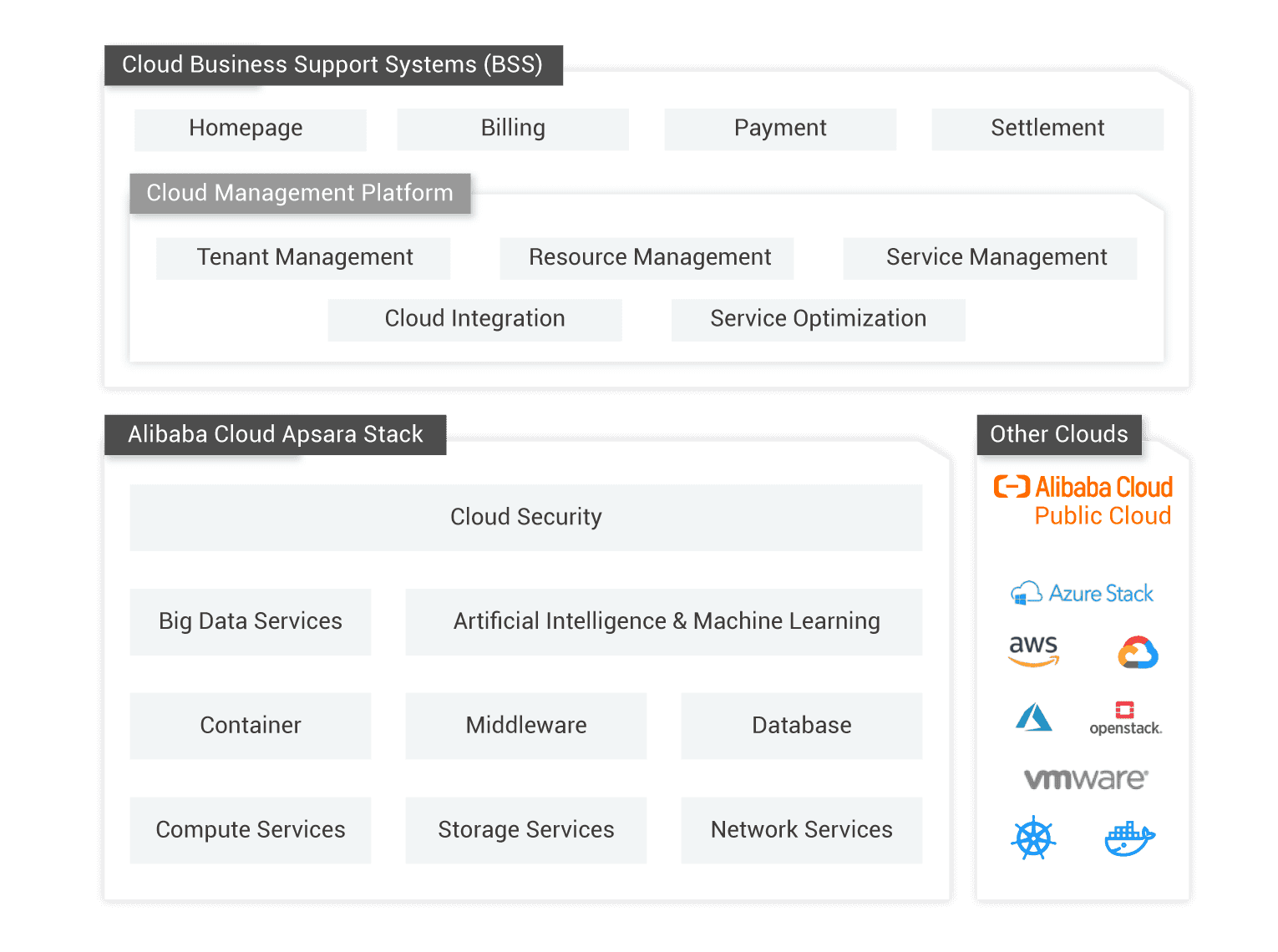Screen dimensions: 1278x952
Task: Click the Other Clouds header label
Action: (x=1058, y=434)
